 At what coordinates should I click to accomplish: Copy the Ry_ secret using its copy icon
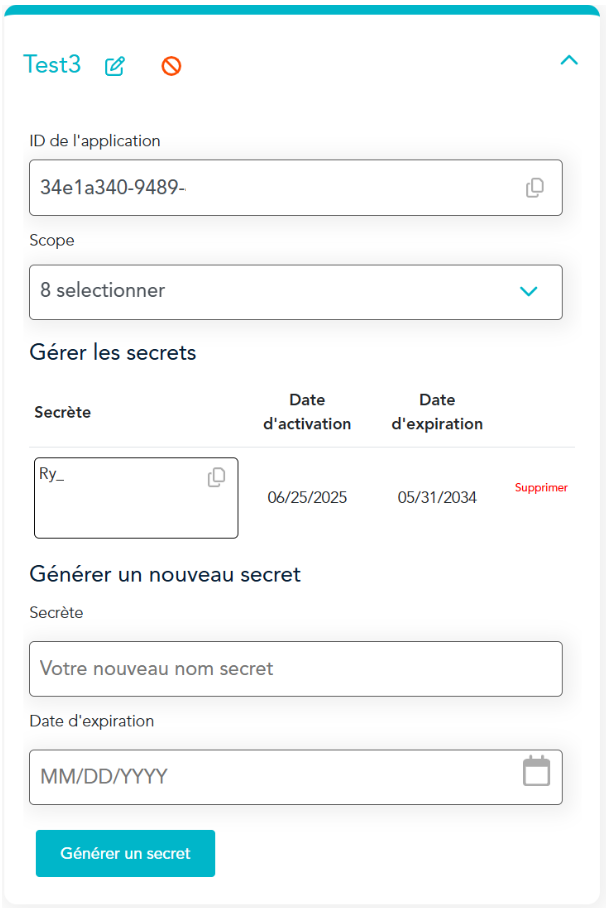pyautogui.click(x=216, y=478)
